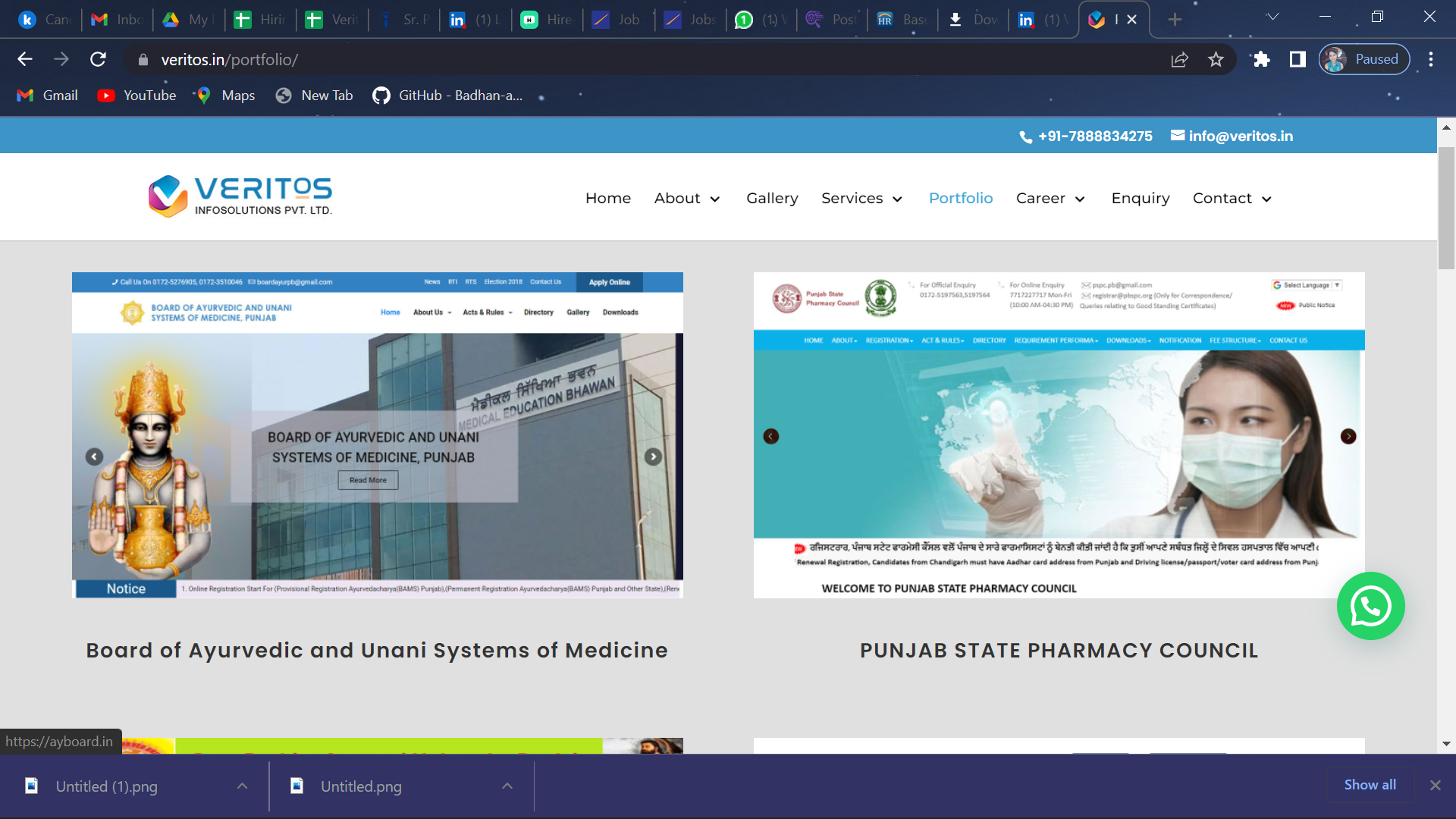The image size is (1456, 819).
Task: Switch to the Gmail Inbox tab
Action: click(118, 20)
